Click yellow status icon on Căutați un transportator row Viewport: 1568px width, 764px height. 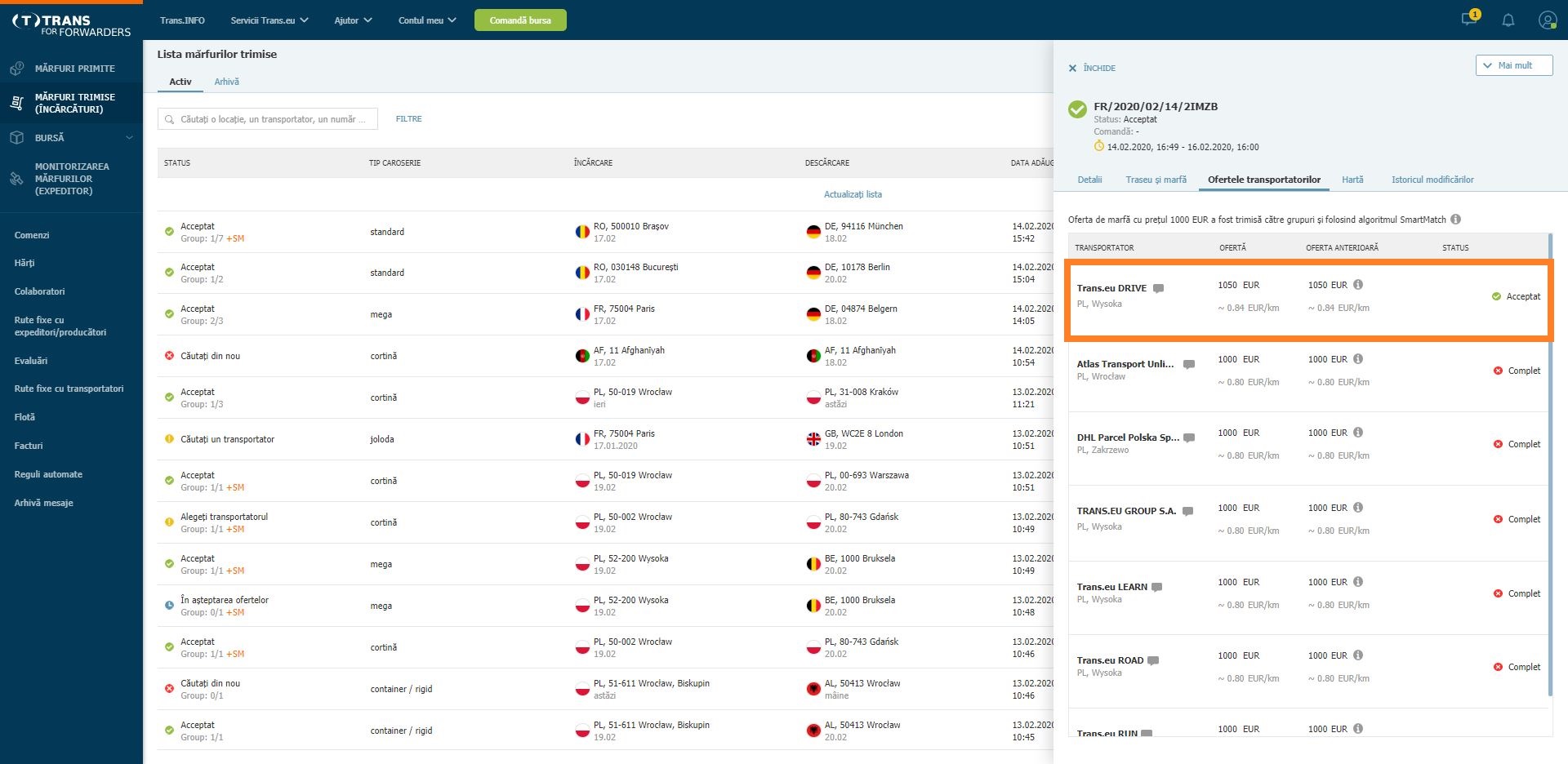pyautogui.click(x=169, y=439)
